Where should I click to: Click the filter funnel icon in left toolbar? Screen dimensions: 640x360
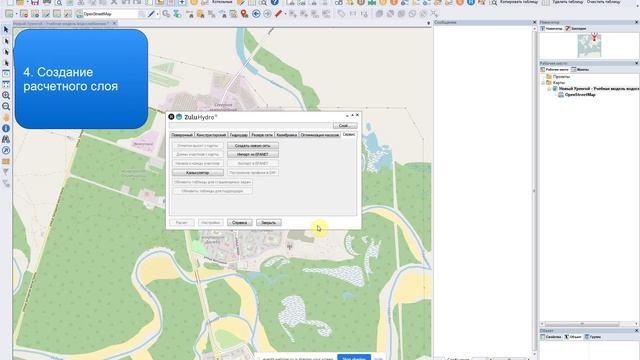tap(6, 172)
